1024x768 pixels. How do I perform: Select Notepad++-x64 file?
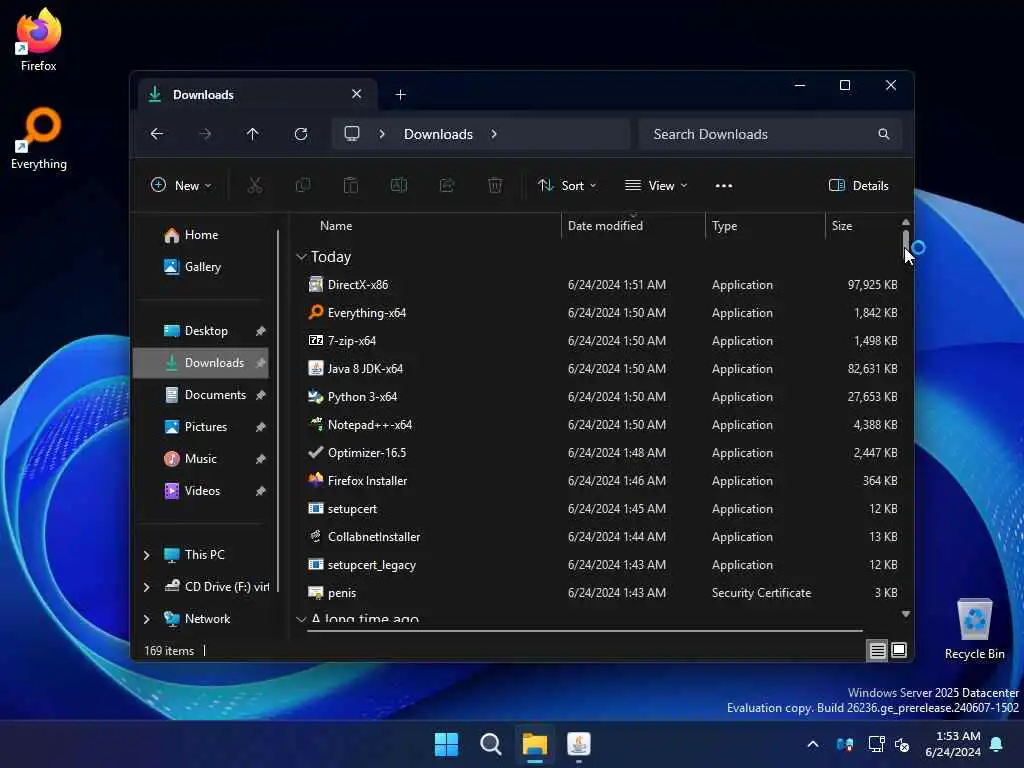(x=370, y=424)
